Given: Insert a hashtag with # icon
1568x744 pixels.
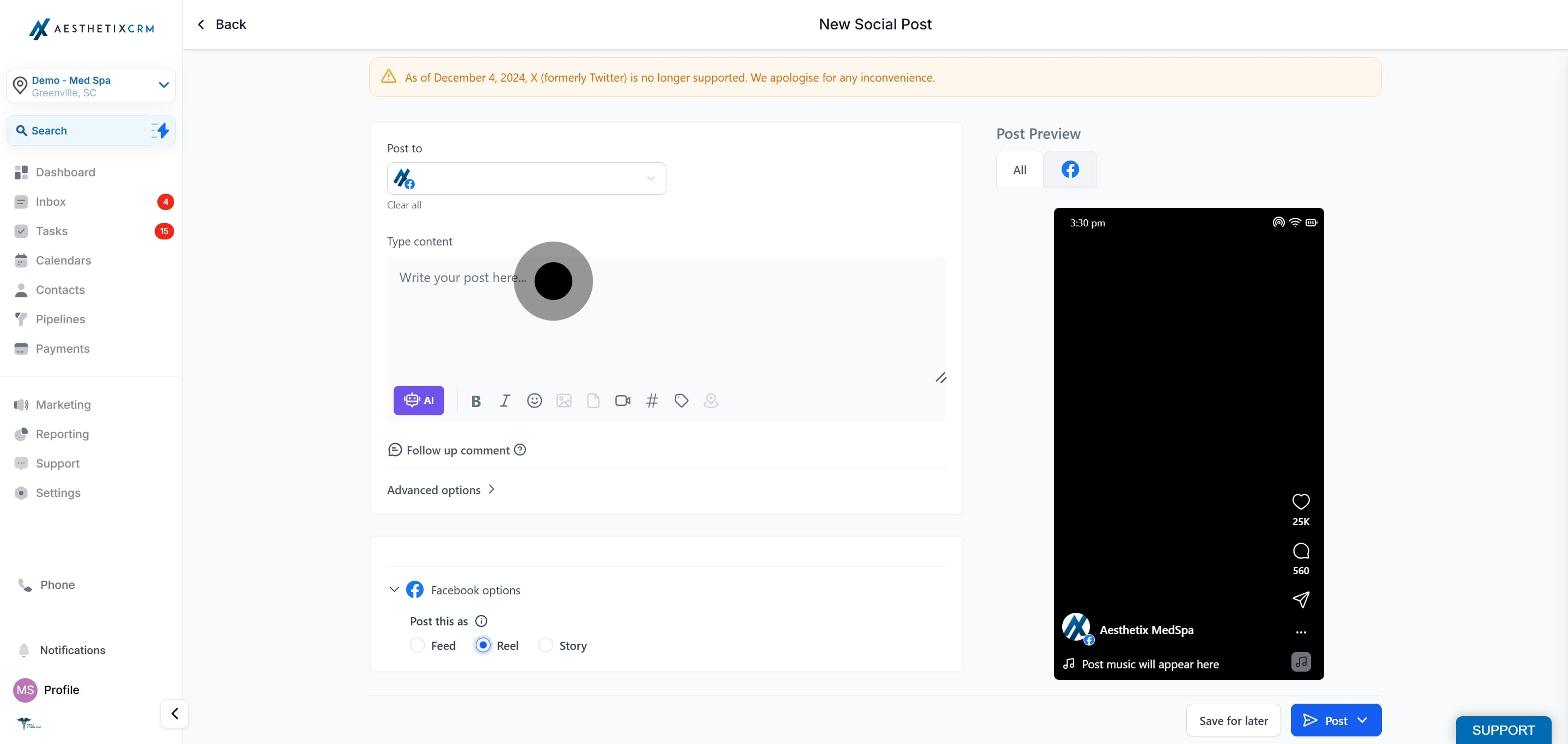Looking at the screenshot, I should [652, 401].
